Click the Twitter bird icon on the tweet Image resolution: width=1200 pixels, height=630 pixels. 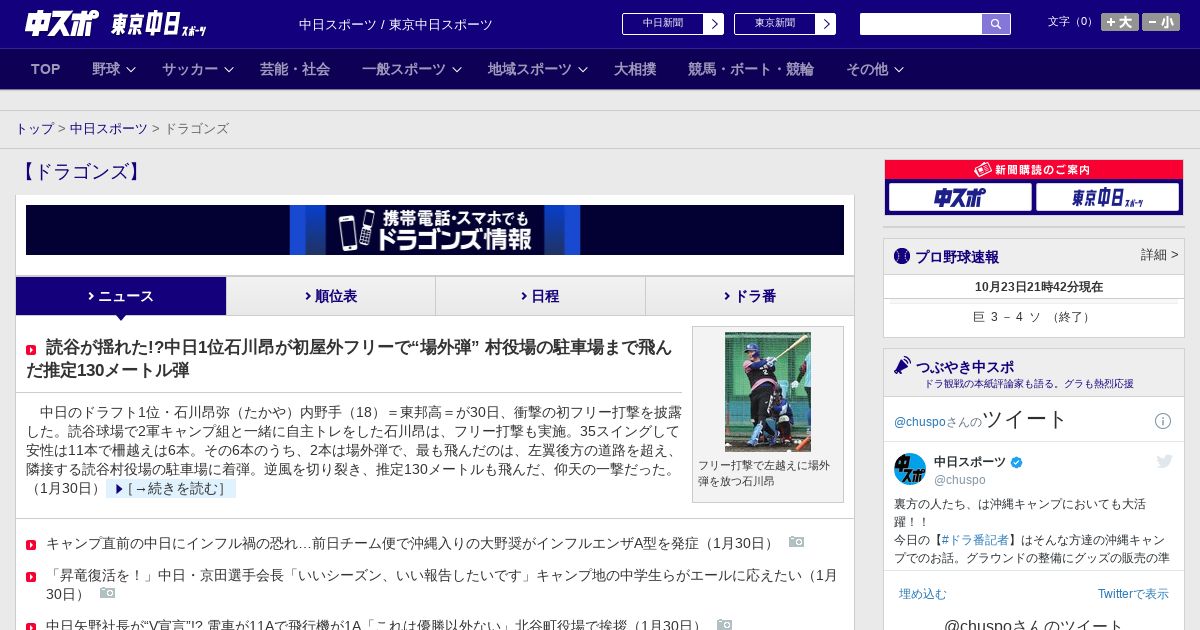[1164, 461]
